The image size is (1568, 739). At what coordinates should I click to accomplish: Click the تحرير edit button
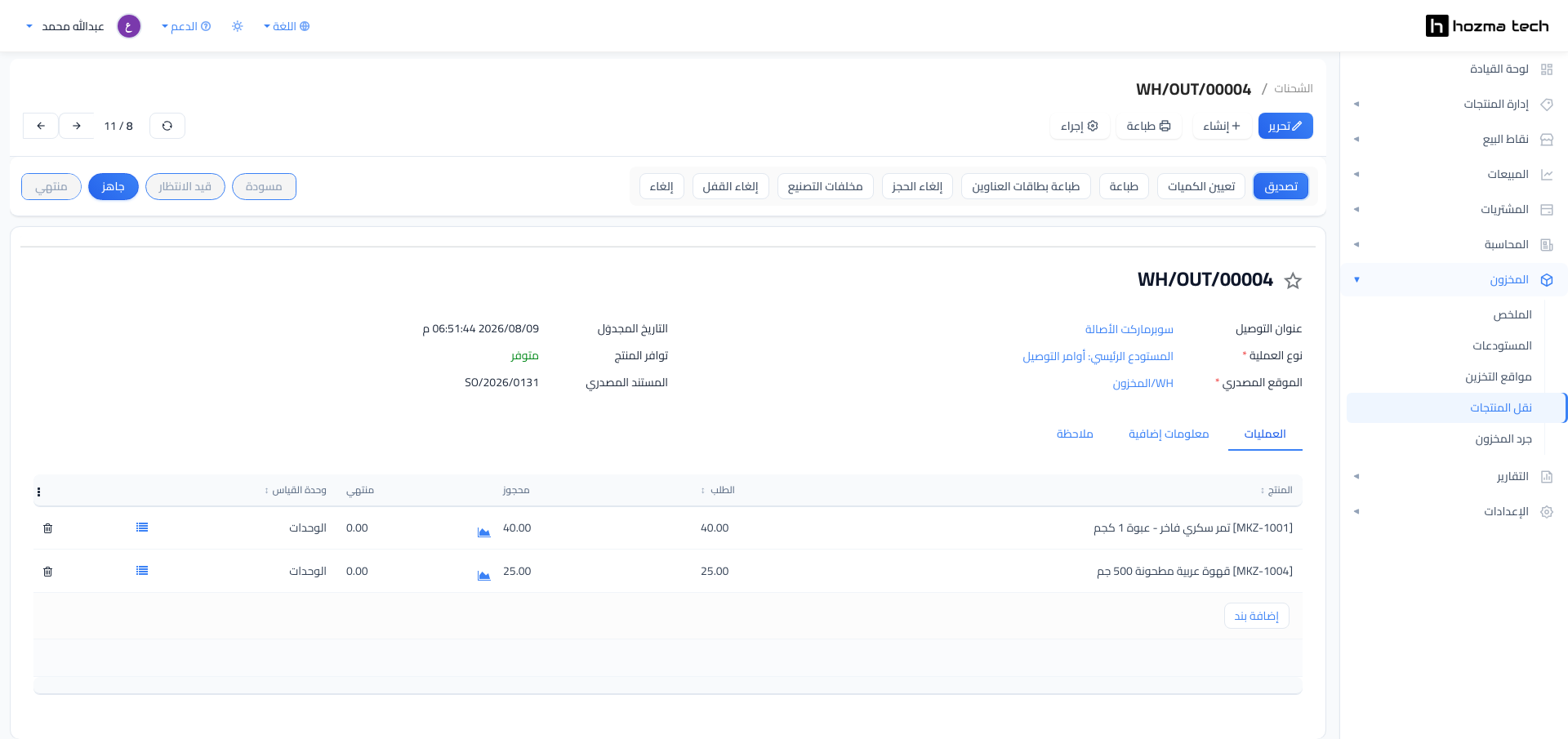pos(1285,126)
